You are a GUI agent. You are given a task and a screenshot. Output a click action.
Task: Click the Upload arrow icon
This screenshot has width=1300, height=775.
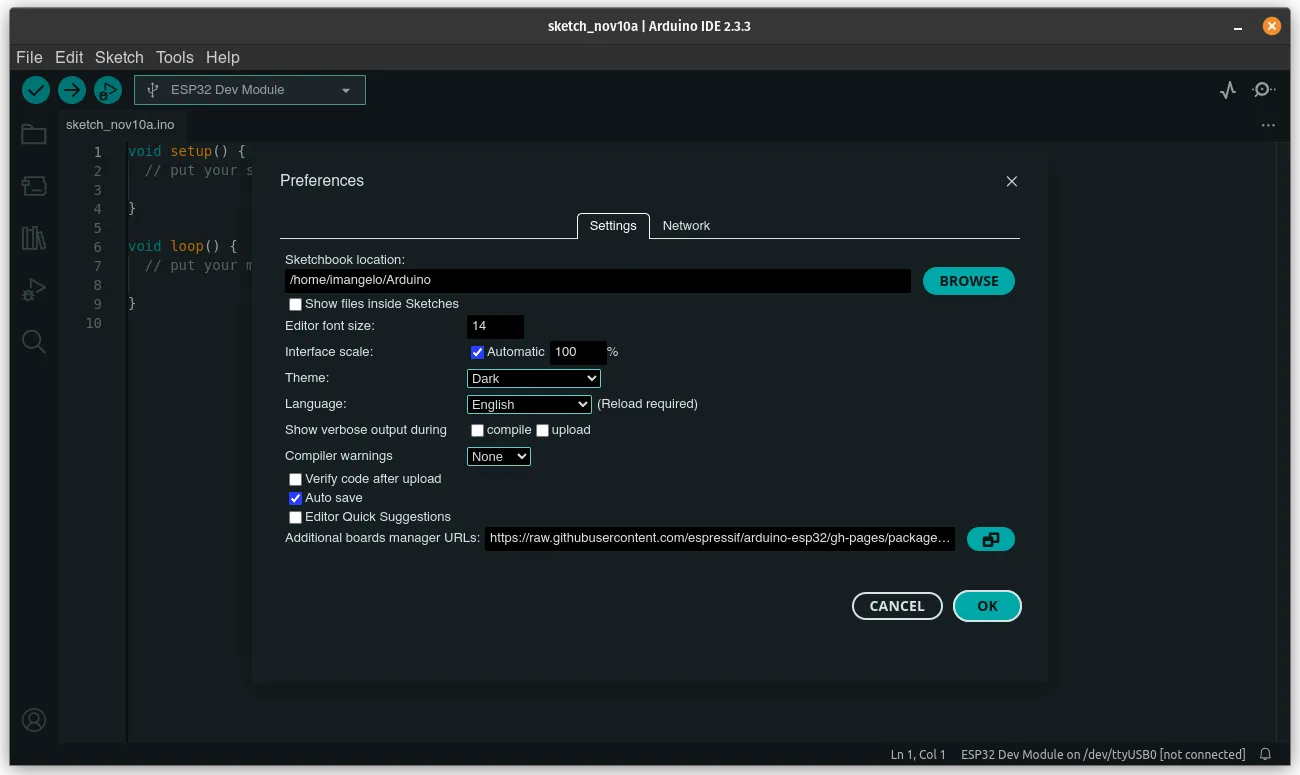[x=71, y=89]
